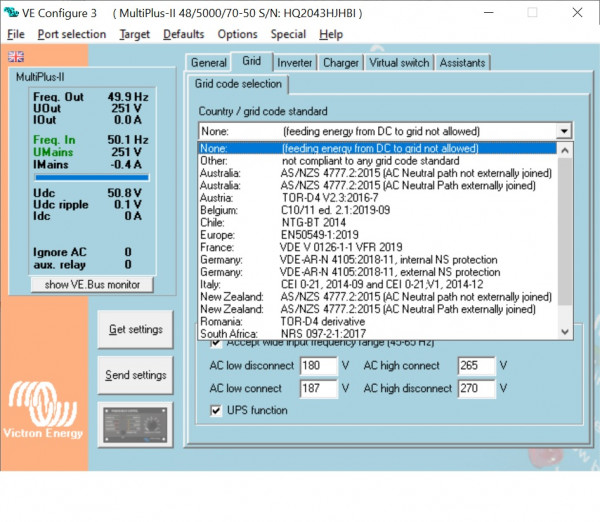Select Australia AC Neutral Path externally joined
600x522 pixels.
pos(378,185)
